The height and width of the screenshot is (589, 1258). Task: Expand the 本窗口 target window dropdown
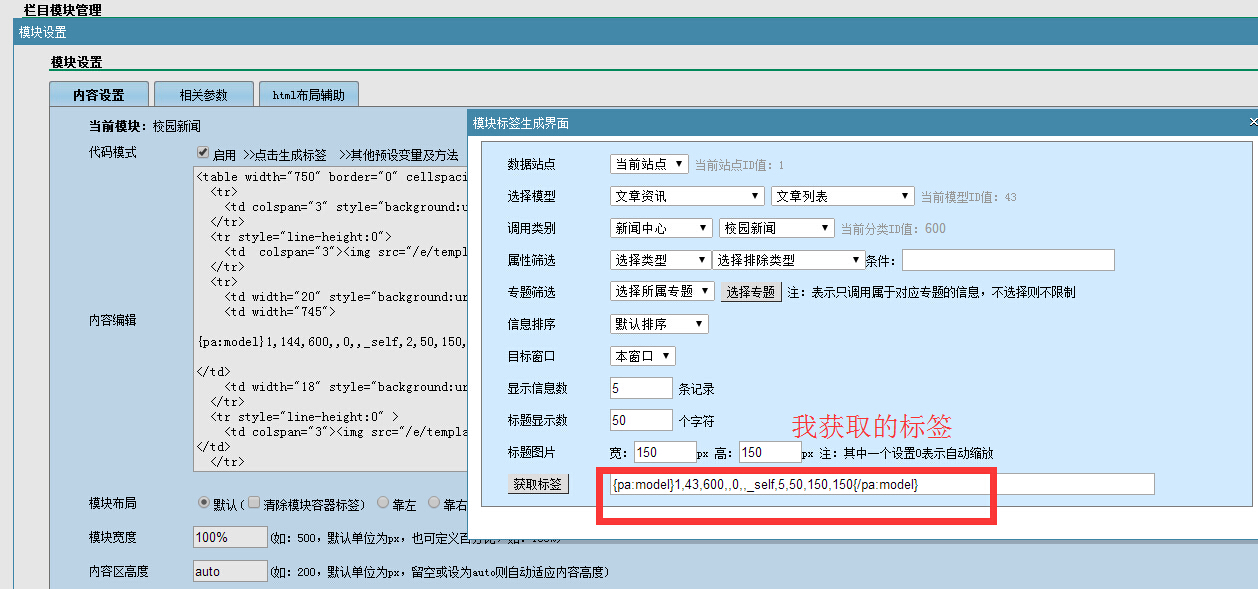pos(643,356)
